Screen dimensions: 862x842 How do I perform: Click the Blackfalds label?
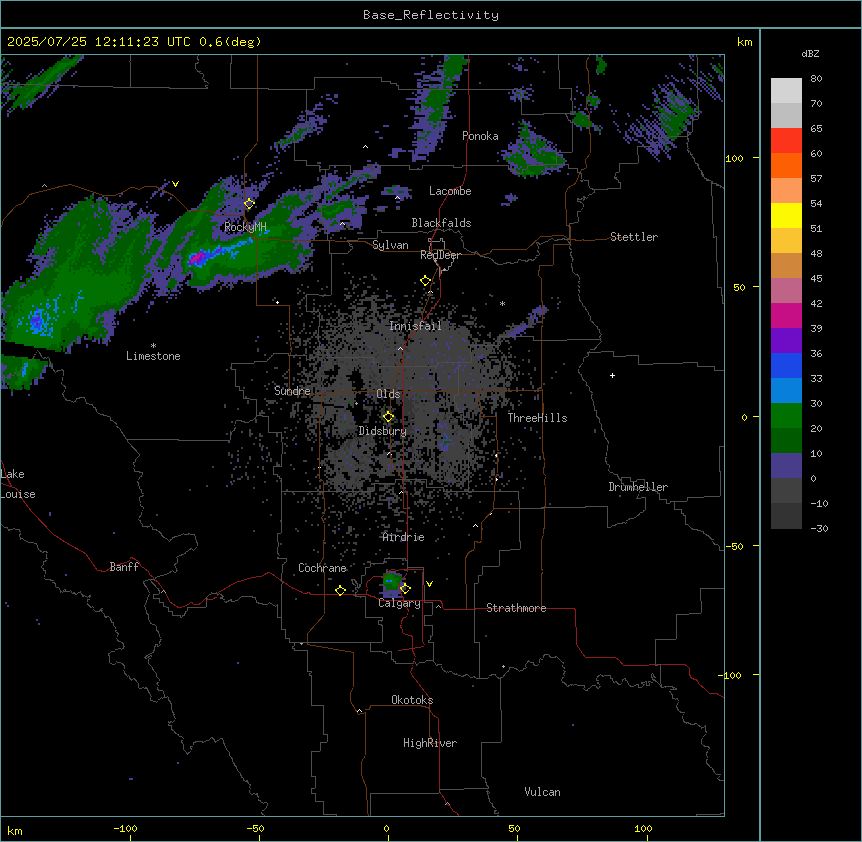(x=441, y=223)
